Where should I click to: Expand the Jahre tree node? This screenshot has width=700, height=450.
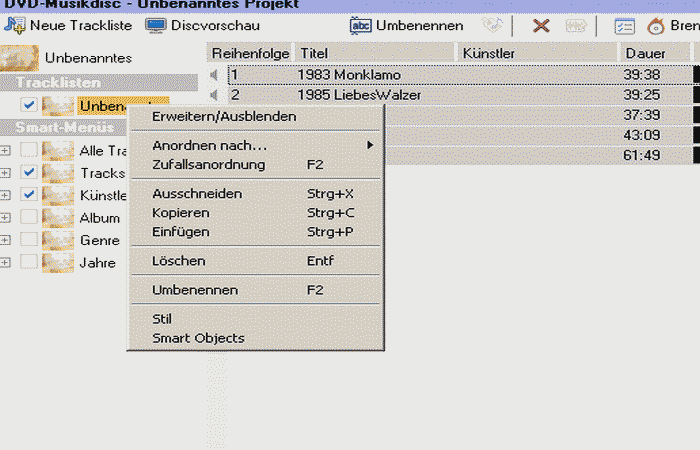[x=7, y=262]
